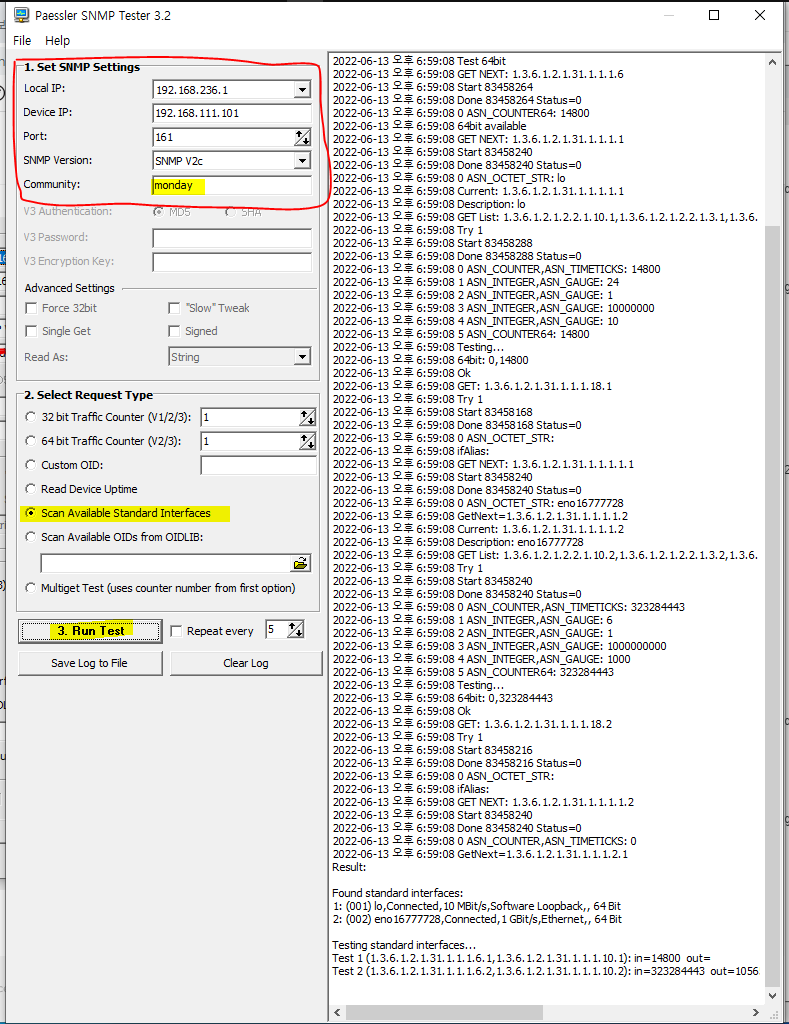789x1024 pixels.
Task: Click the Port spinner control
Action: pyautogui.click(x=302, y=137)
